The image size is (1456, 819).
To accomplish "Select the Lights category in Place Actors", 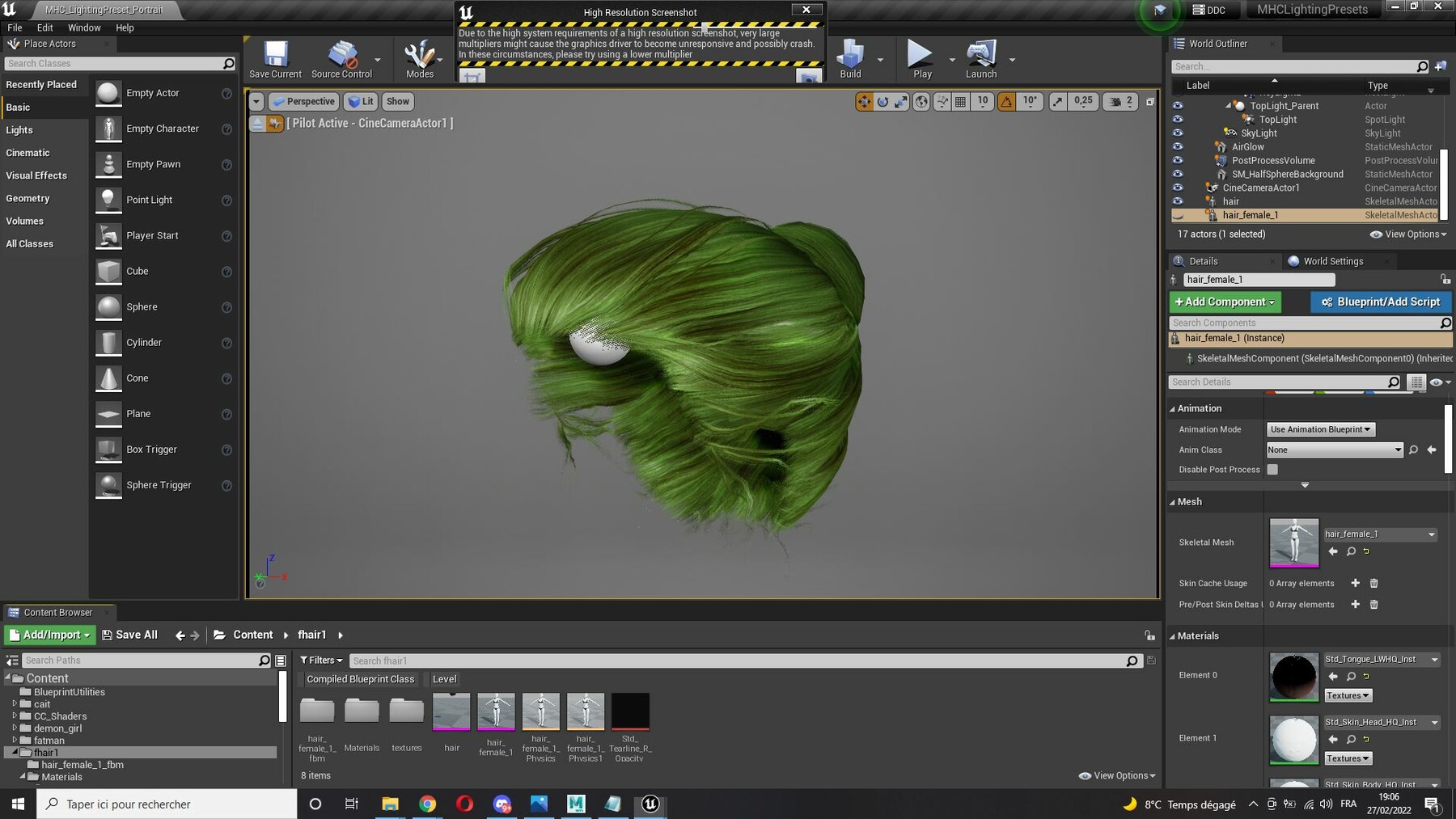I will click(19, 130).
